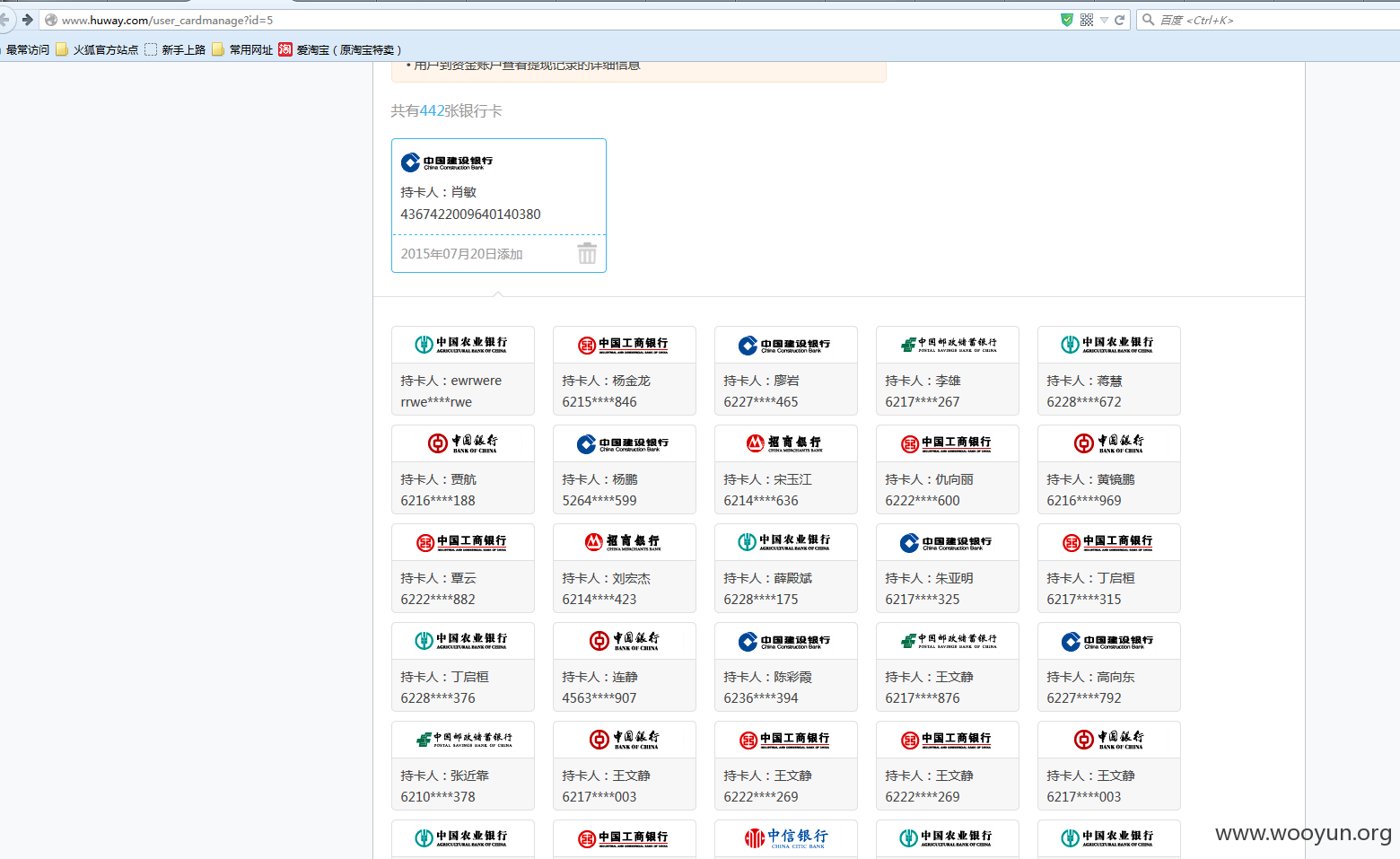Screen dimensions: 1400x859
Task: Select the Postal Savings card ending 876 of 王文静
Action: tap(948, 667)
